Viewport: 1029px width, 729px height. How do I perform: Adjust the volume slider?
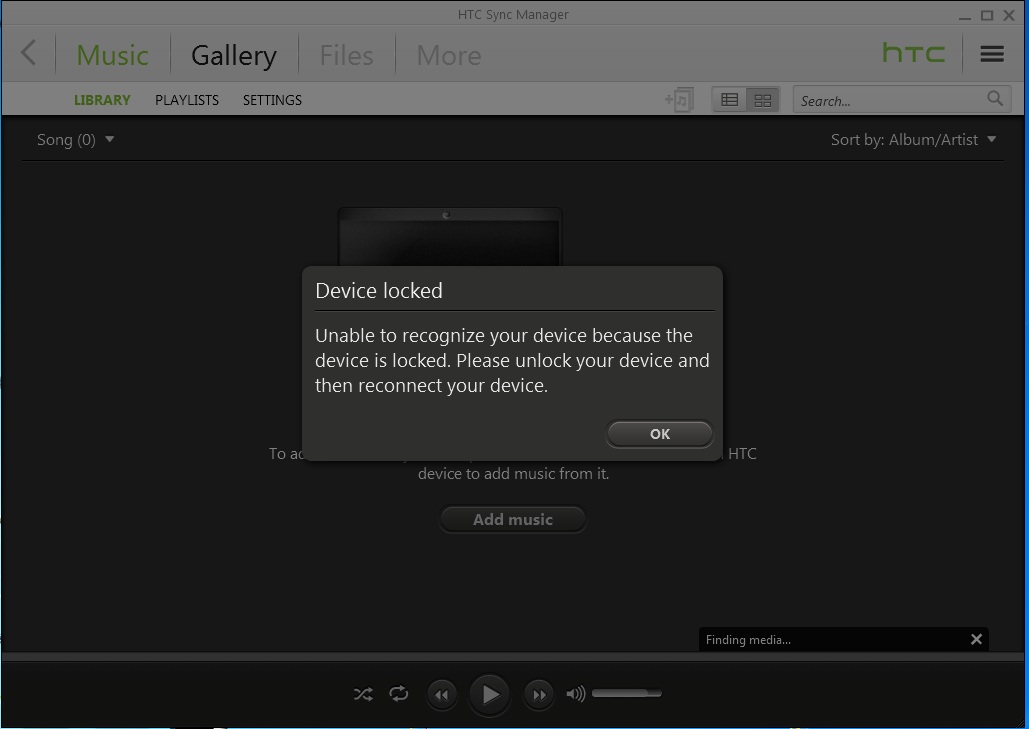[x=627, y=693]
